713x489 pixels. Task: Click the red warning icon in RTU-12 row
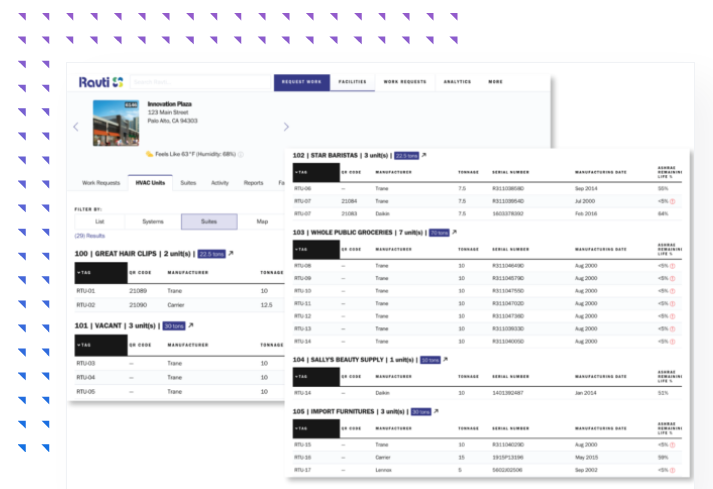click(673, 316)
